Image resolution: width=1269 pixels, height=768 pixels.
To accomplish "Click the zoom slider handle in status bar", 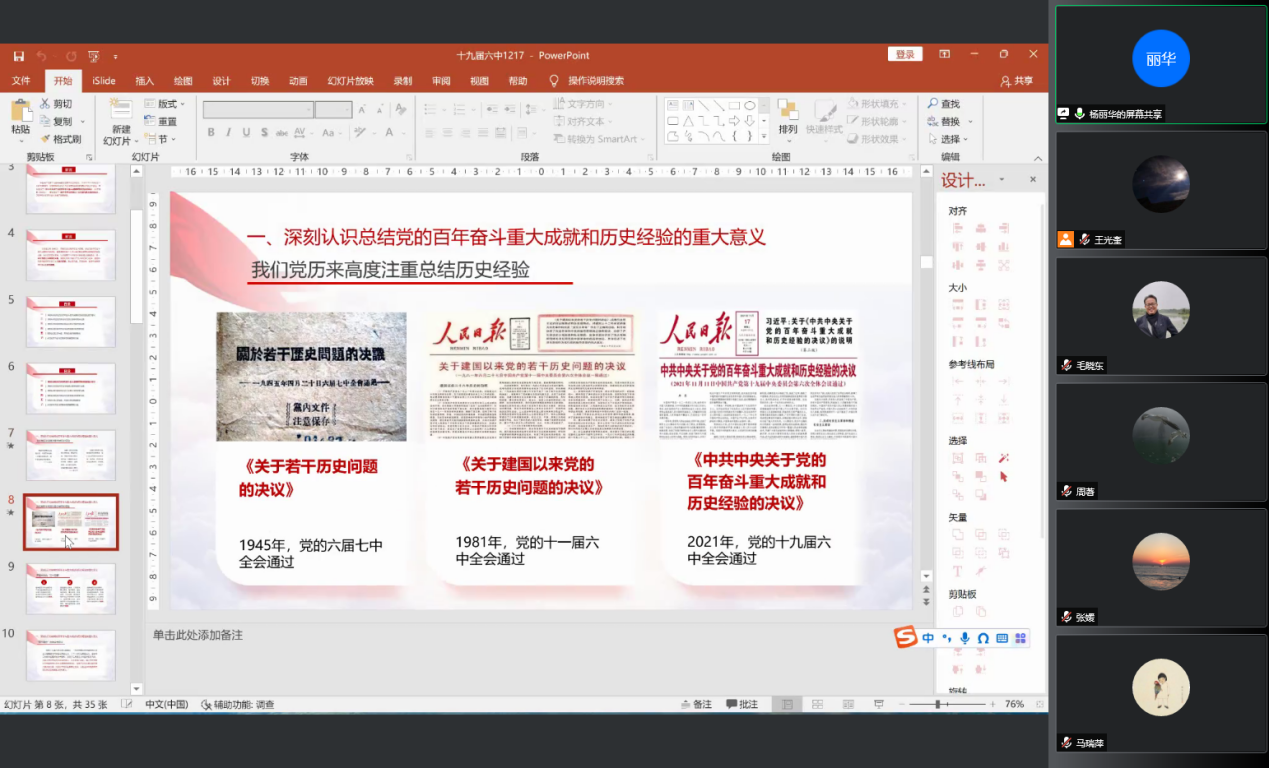I will pyautogui.click(x=937, y=704).
